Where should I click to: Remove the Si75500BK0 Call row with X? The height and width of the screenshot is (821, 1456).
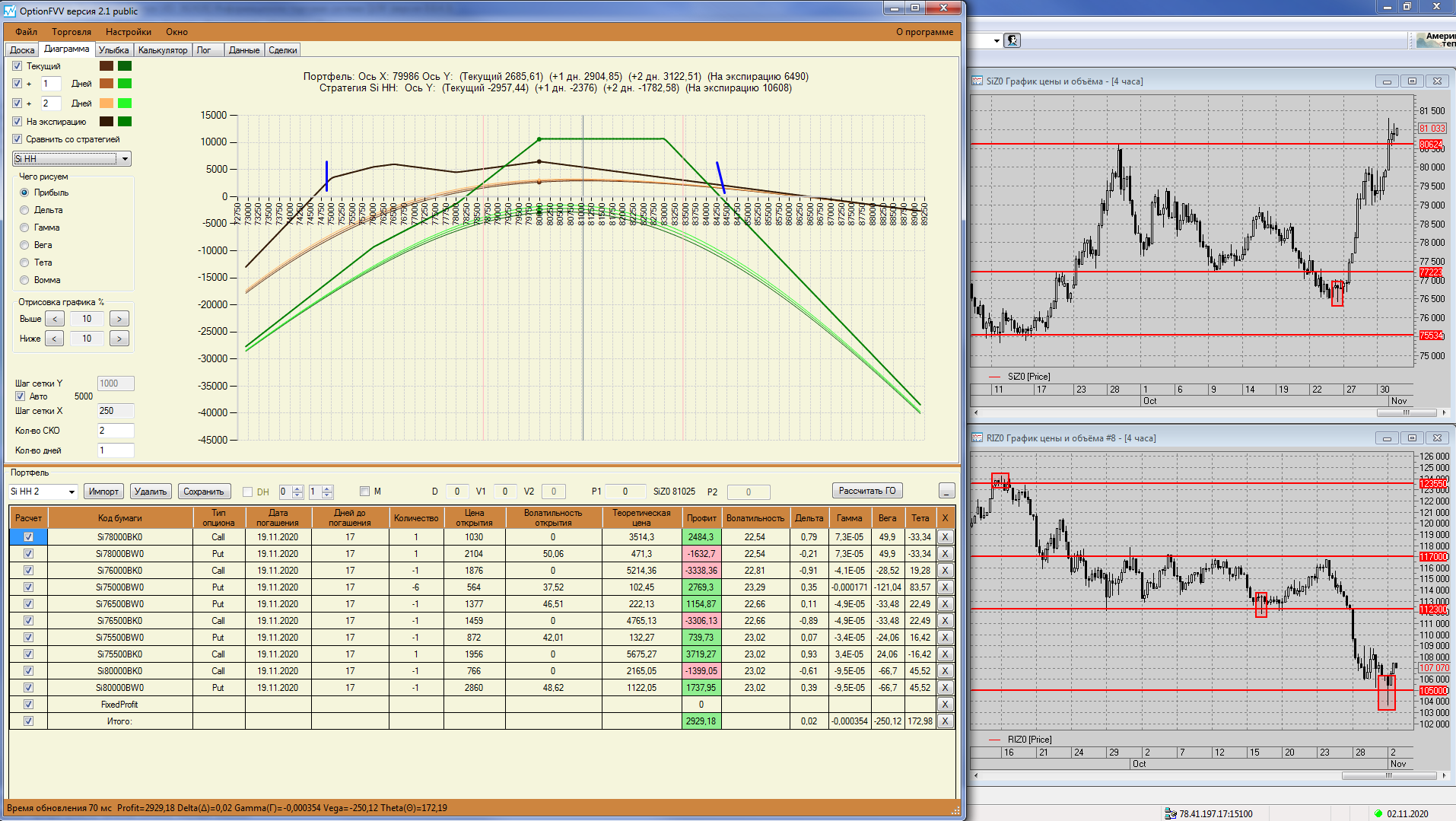pos(945,654)
